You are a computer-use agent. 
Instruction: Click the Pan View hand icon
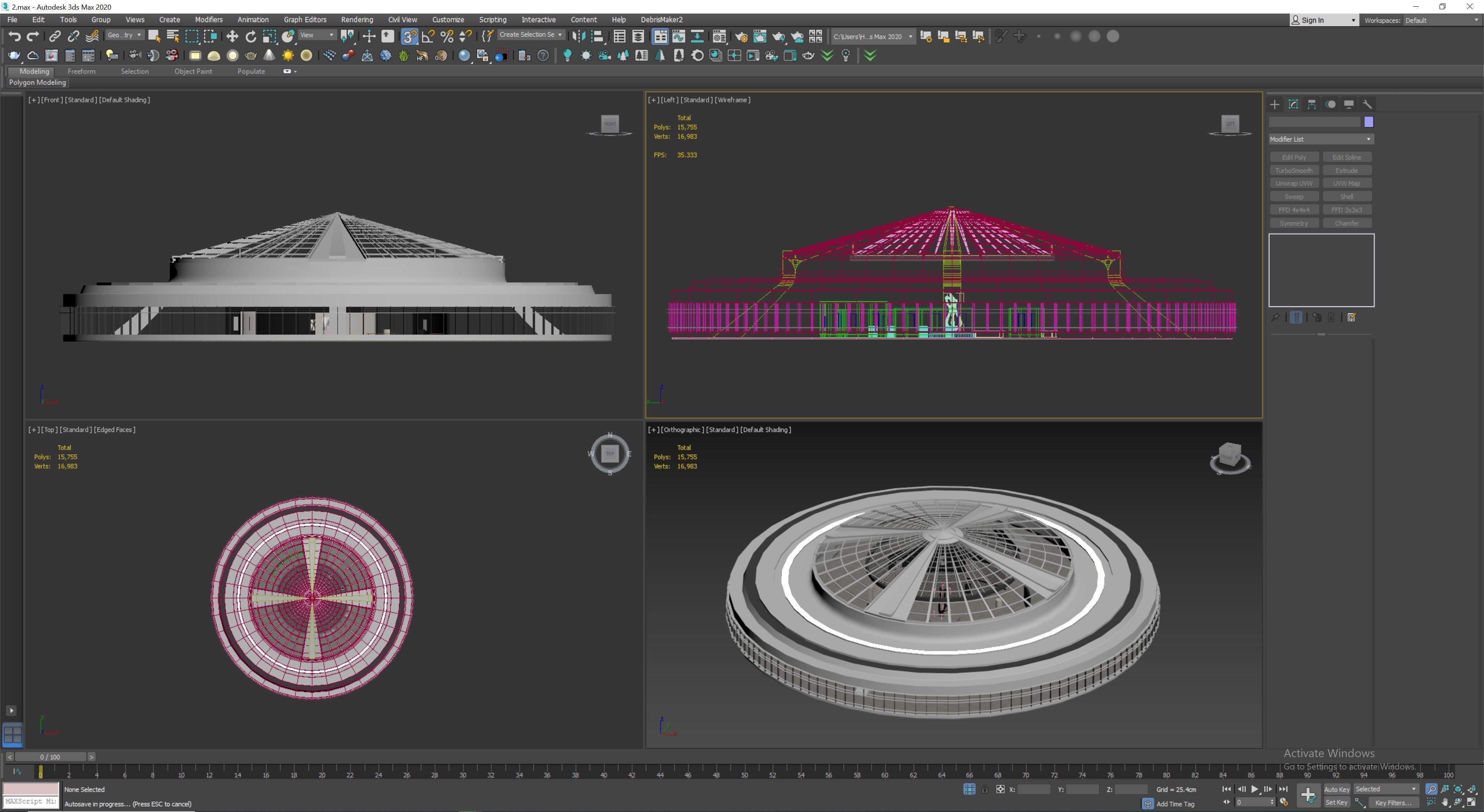click(1445, 802)
